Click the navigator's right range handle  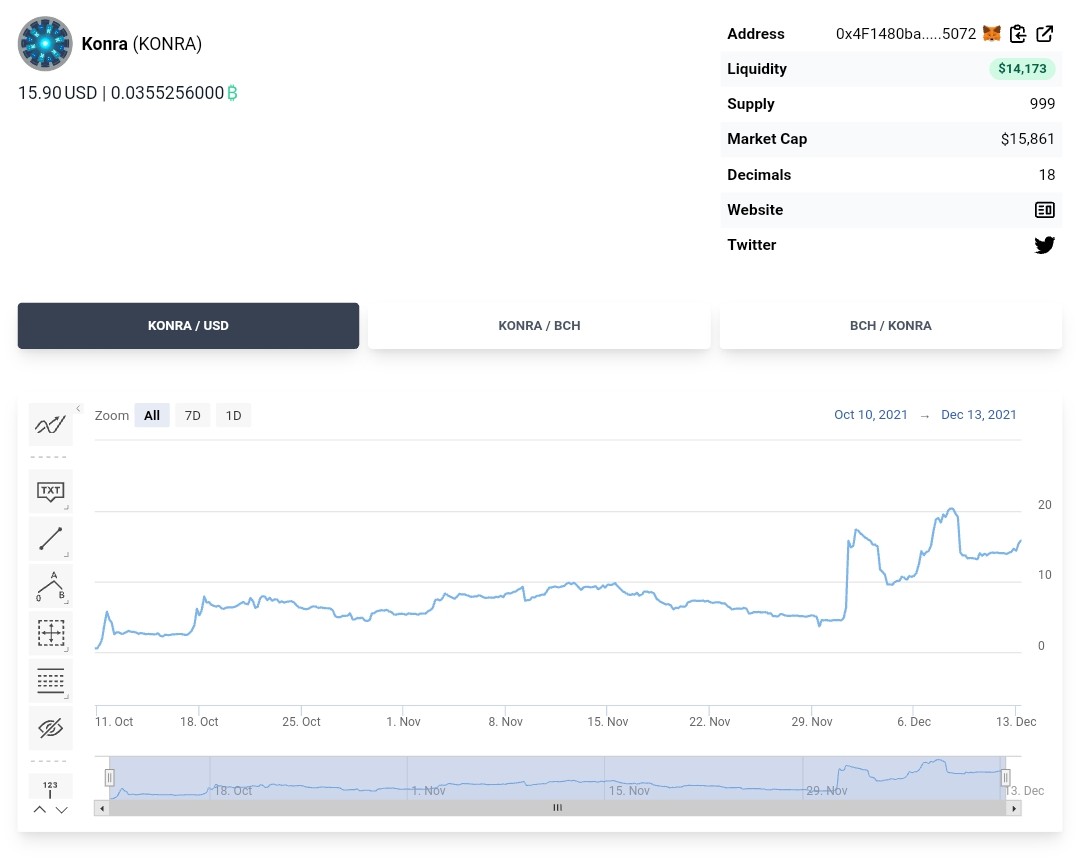(x=1005, y=778)
